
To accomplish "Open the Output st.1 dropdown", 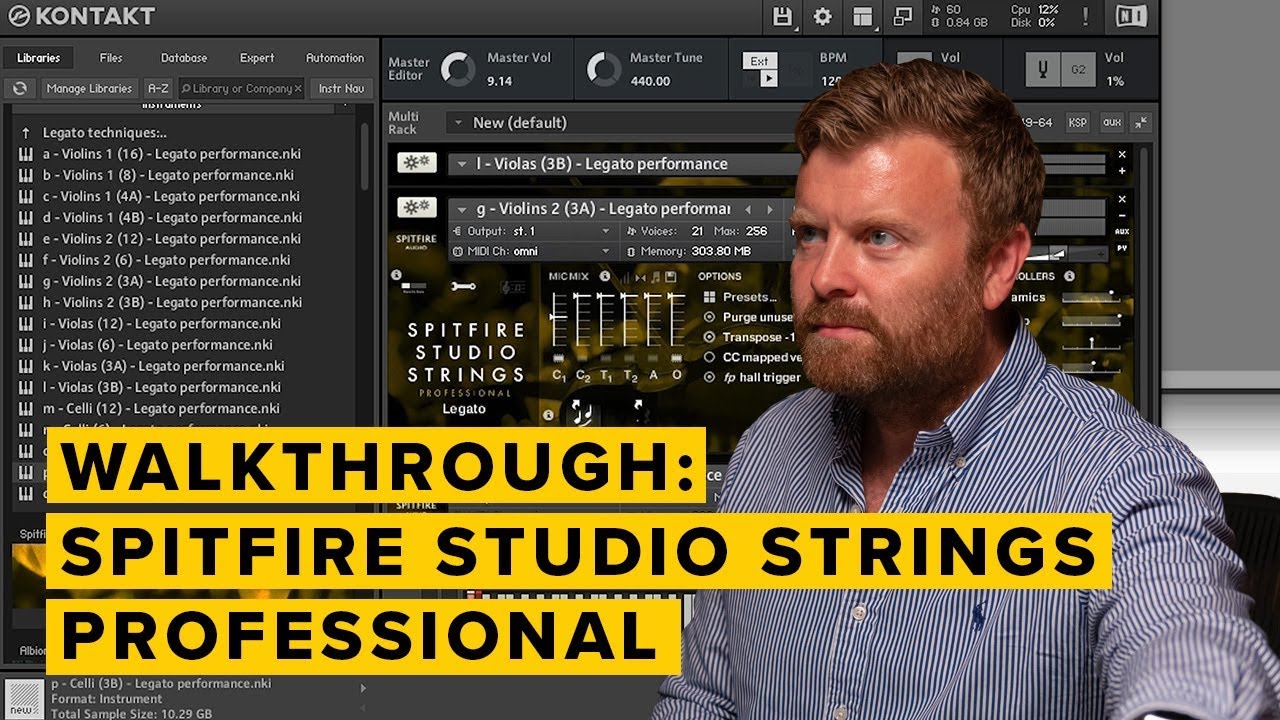I will coord(533,231).
